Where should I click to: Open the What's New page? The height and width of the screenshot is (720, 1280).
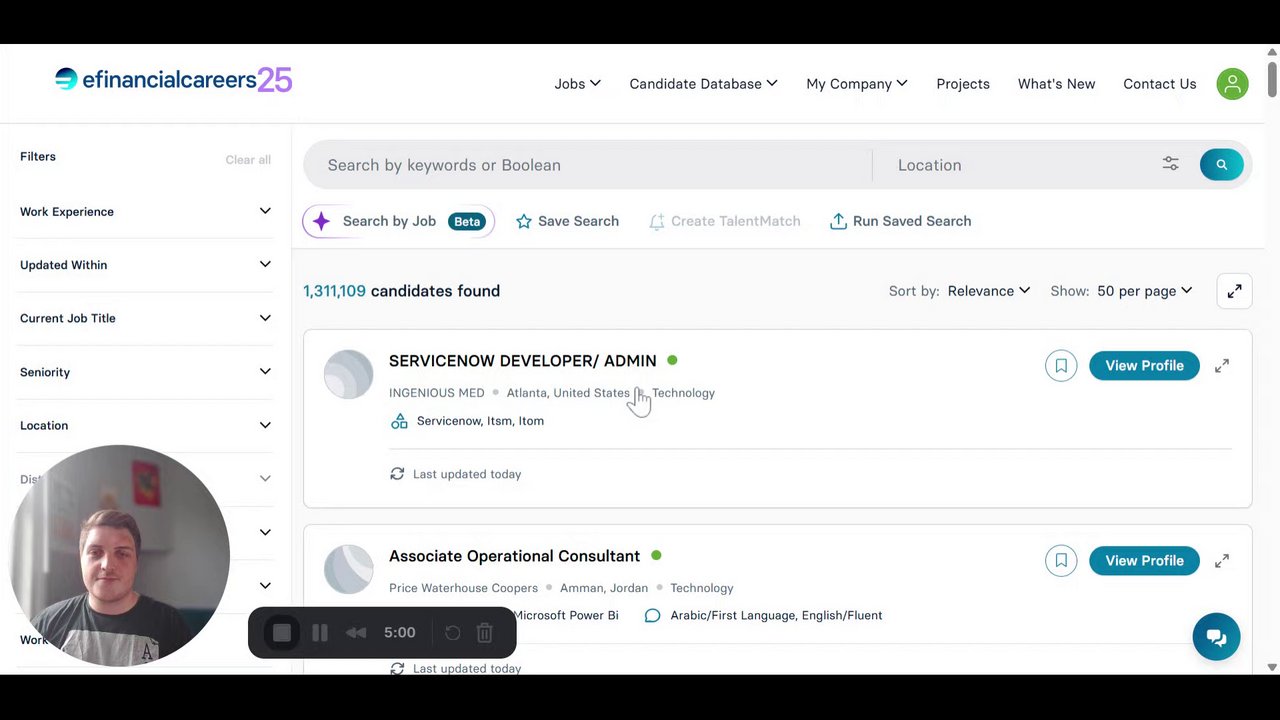click(x=1056, y=84)
